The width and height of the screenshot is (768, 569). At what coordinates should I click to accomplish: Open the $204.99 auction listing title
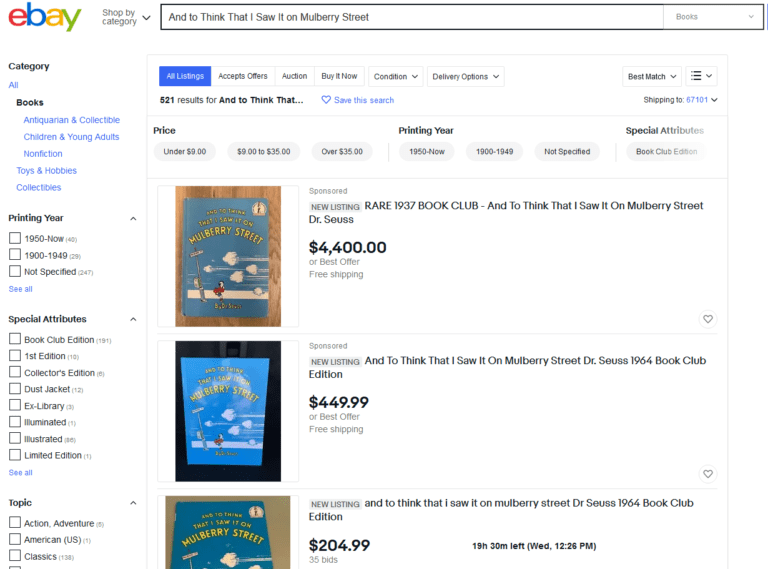point(501,510)
